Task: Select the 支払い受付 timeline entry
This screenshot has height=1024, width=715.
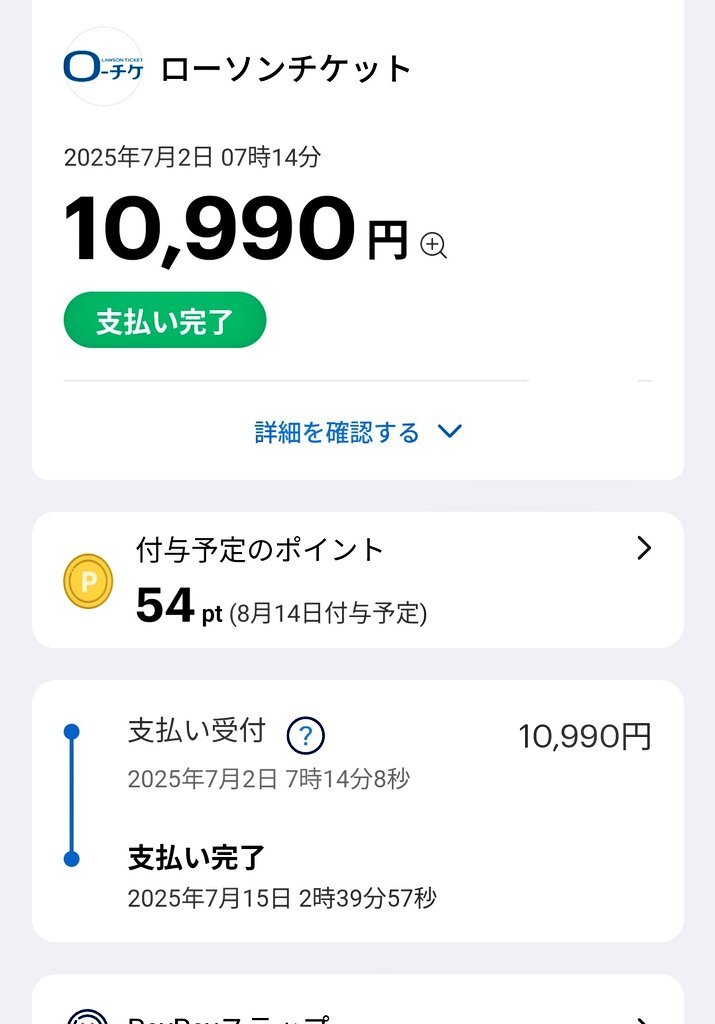Action: [x=197, y=731]
